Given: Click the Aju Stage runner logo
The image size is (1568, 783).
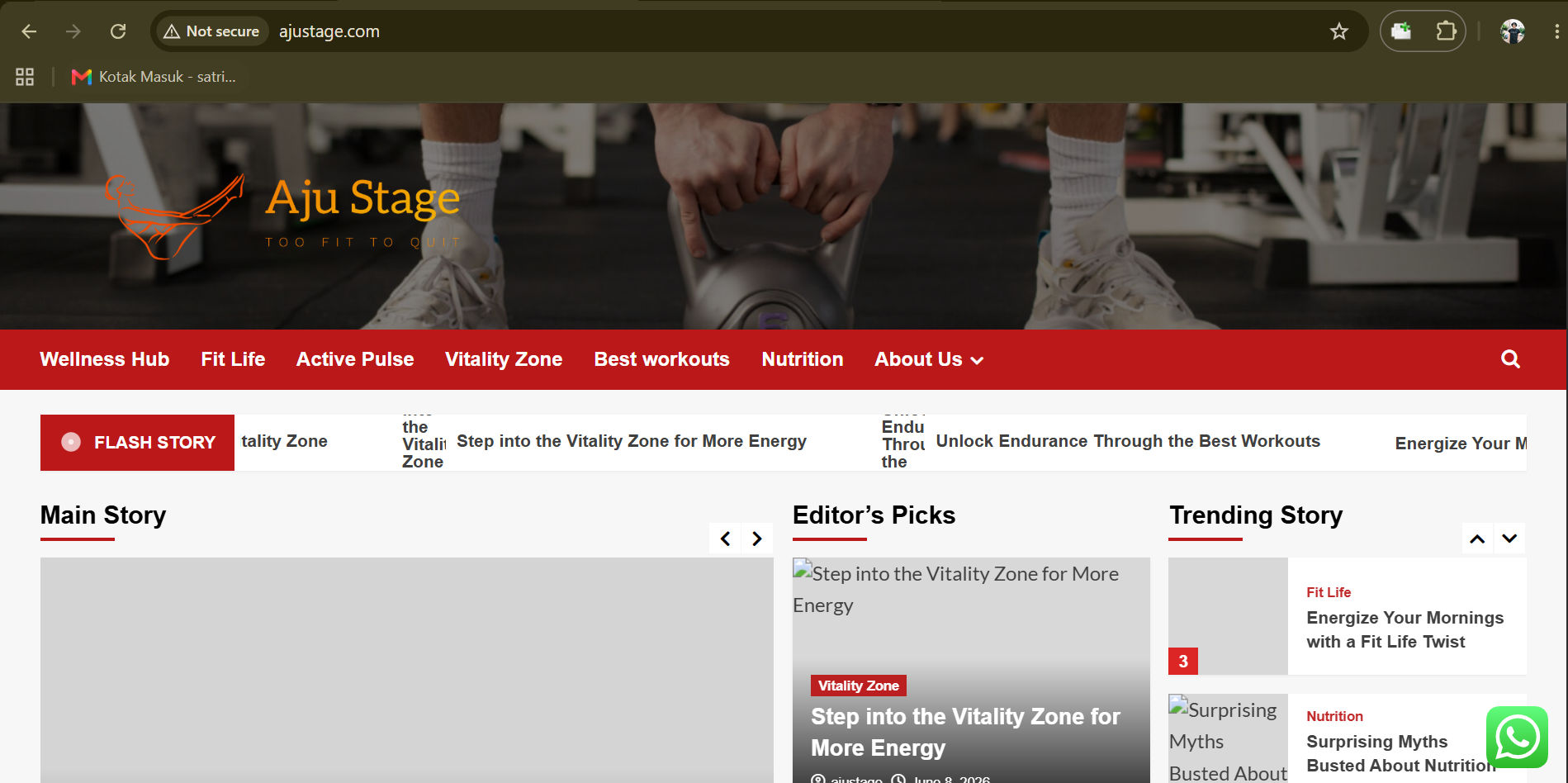Looking at the screenshot, I should click(x=174, y=216).
